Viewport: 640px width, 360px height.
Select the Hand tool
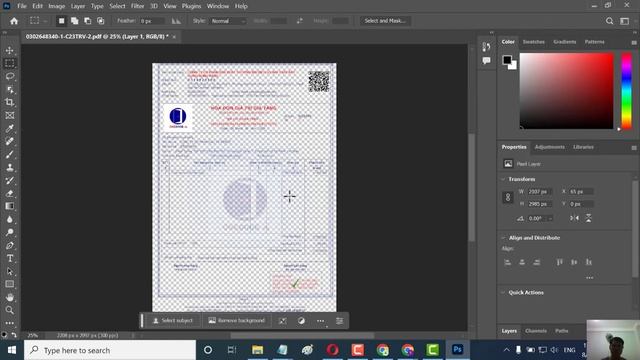(x=10, y=297)
